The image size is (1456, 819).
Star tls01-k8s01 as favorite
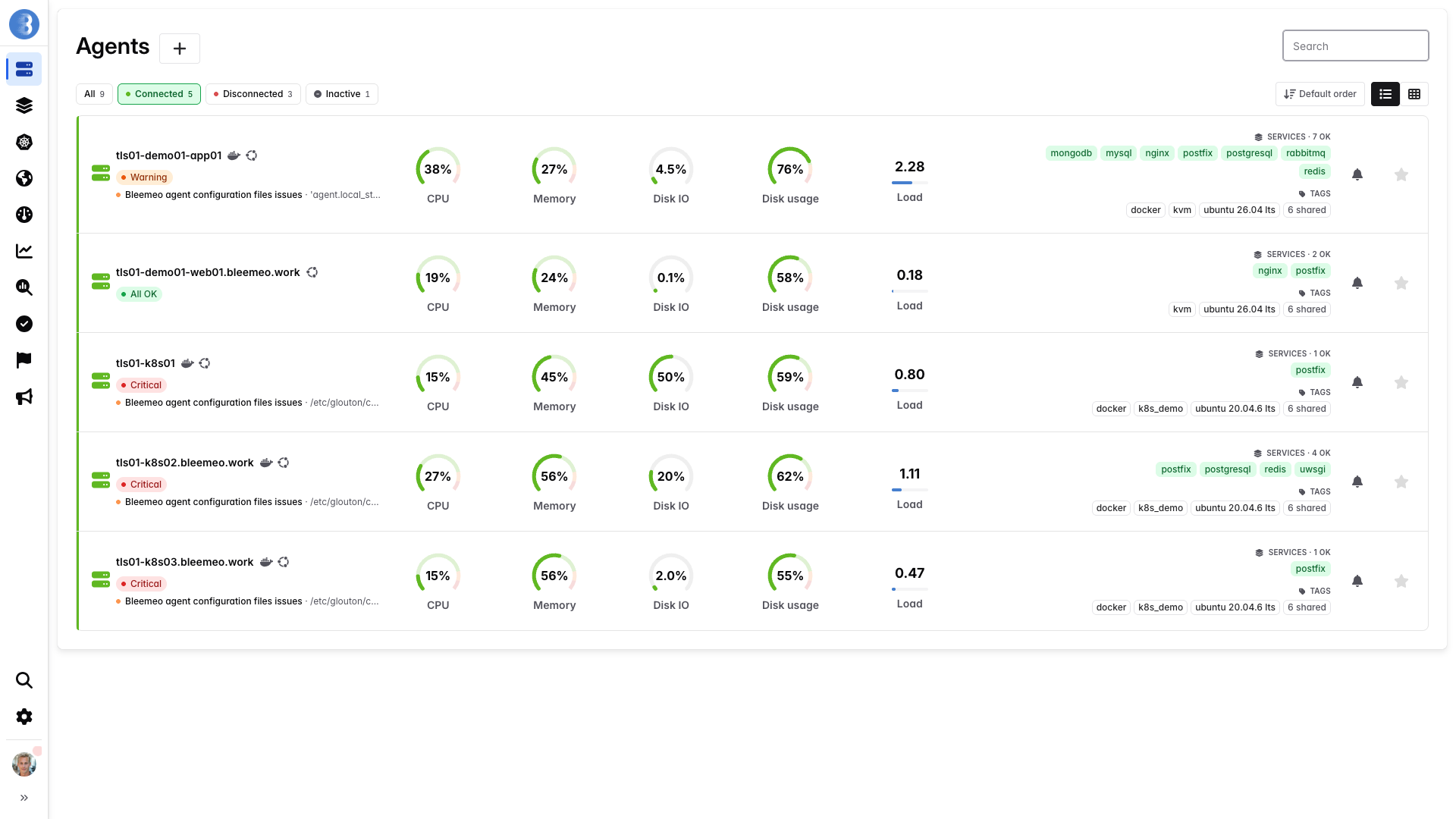coord(1401,382)
